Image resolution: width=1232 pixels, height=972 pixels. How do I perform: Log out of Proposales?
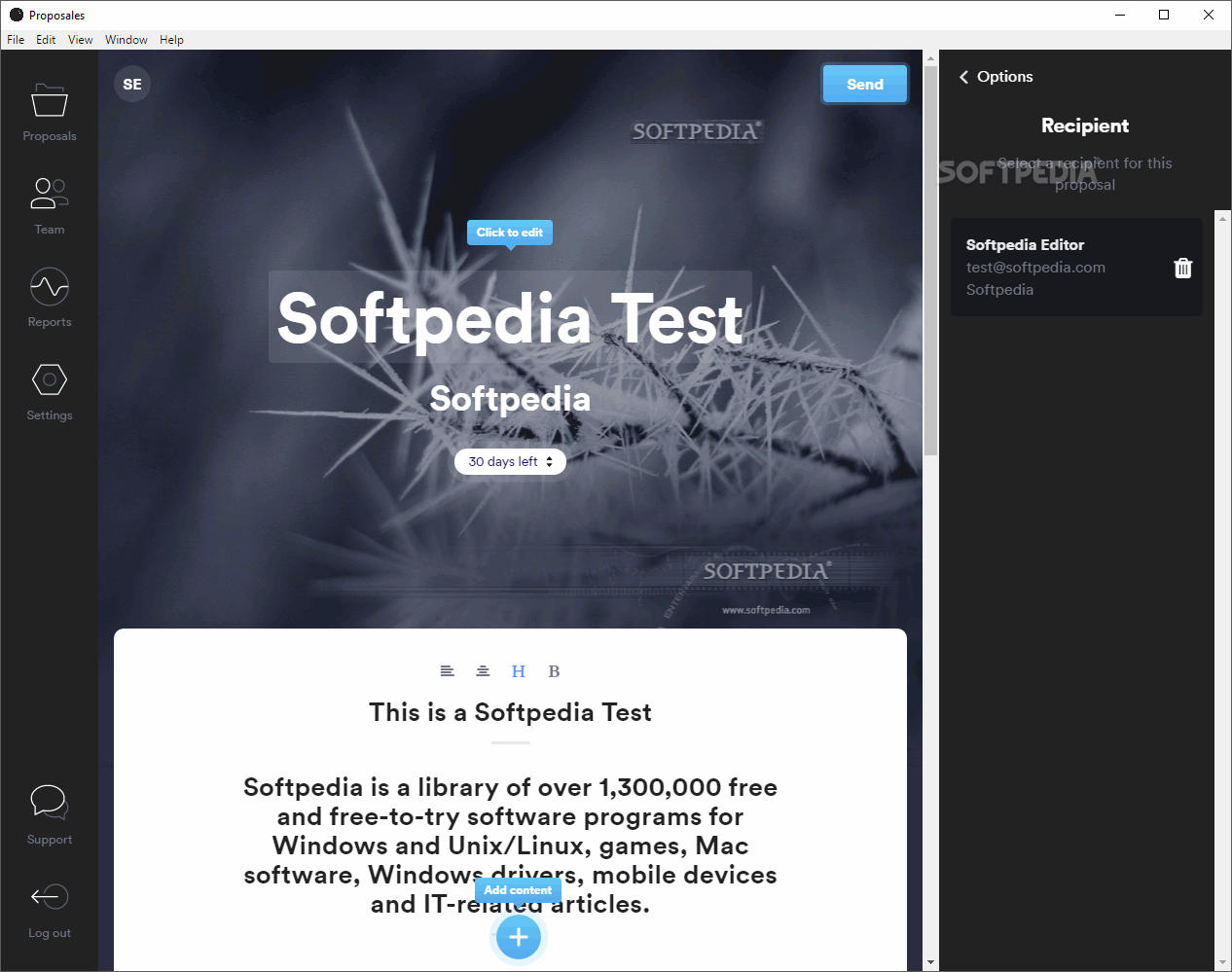tap(50, 909)
